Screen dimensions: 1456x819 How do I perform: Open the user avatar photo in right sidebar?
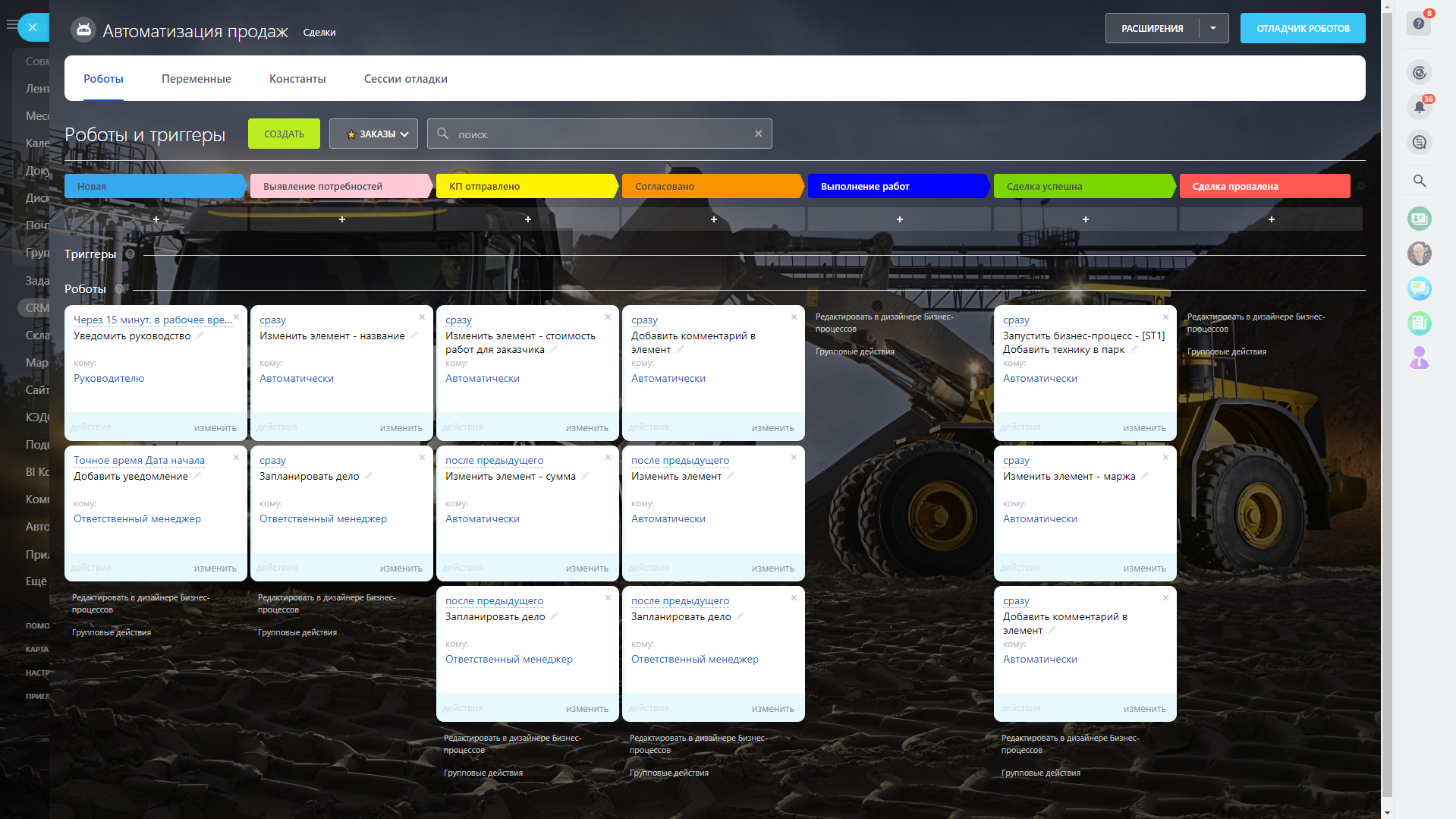click(x=1419, y=254)
